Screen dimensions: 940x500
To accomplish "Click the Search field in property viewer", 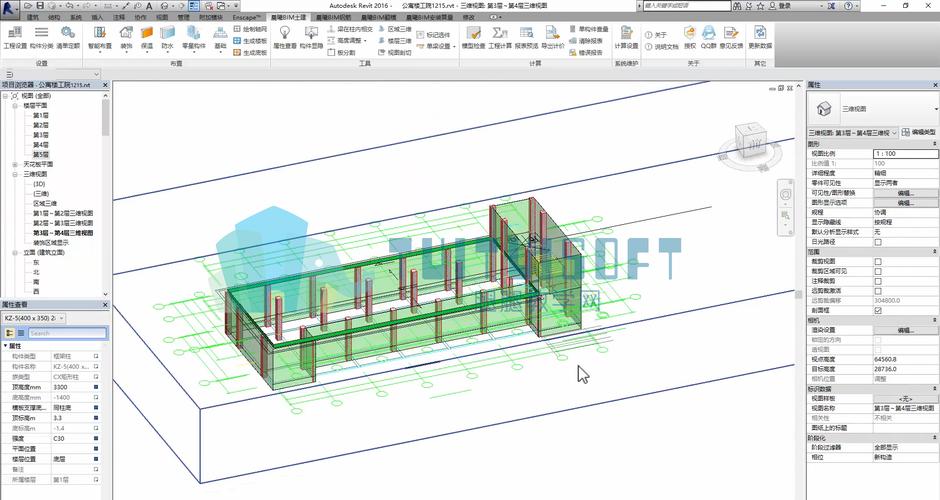I will [67, 333].
